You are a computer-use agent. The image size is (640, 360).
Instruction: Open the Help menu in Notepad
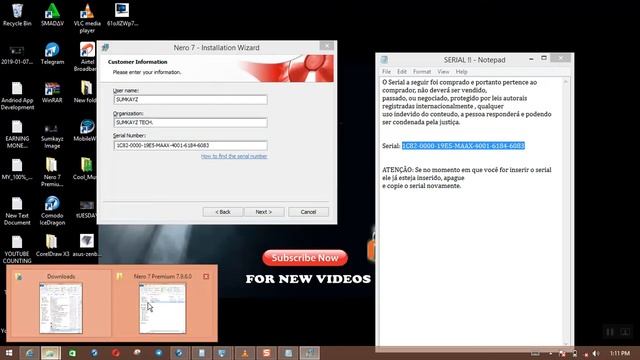(462, 72)
